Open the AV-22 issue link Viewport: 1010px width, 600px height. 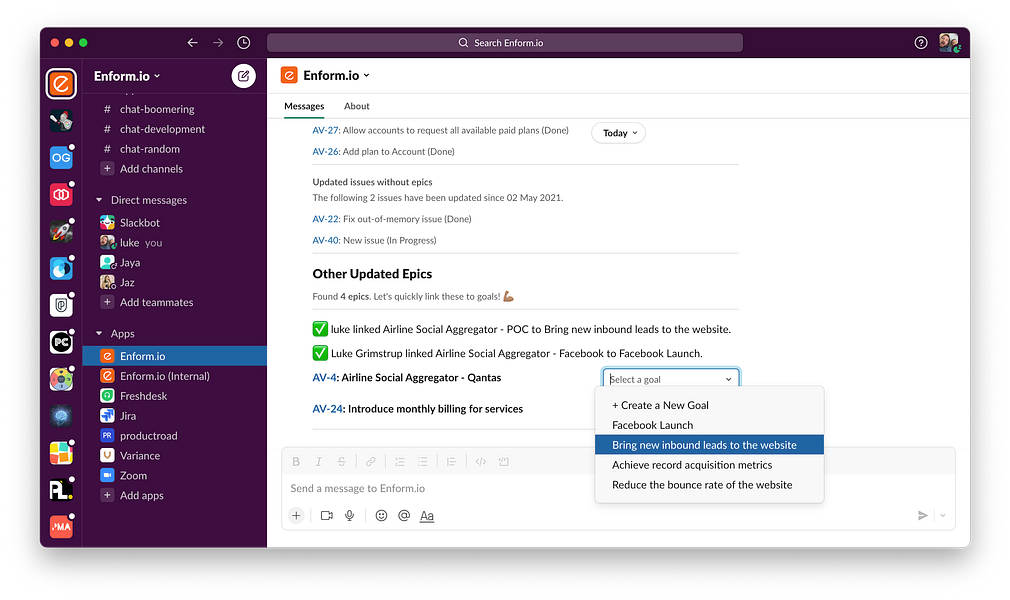click(x=325, y=219)
